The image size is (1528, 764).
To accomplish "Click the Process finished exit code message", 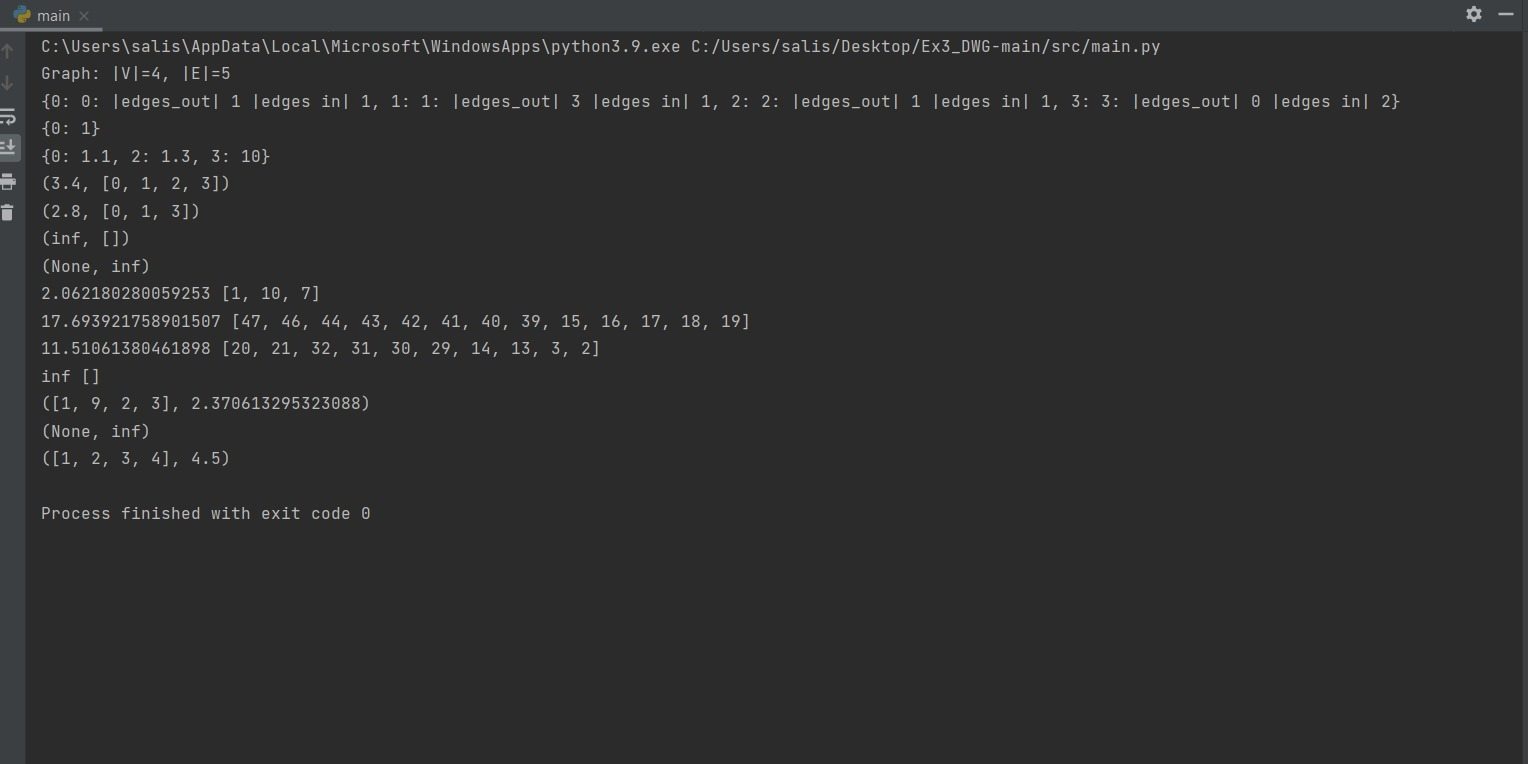I will point(205,513).
